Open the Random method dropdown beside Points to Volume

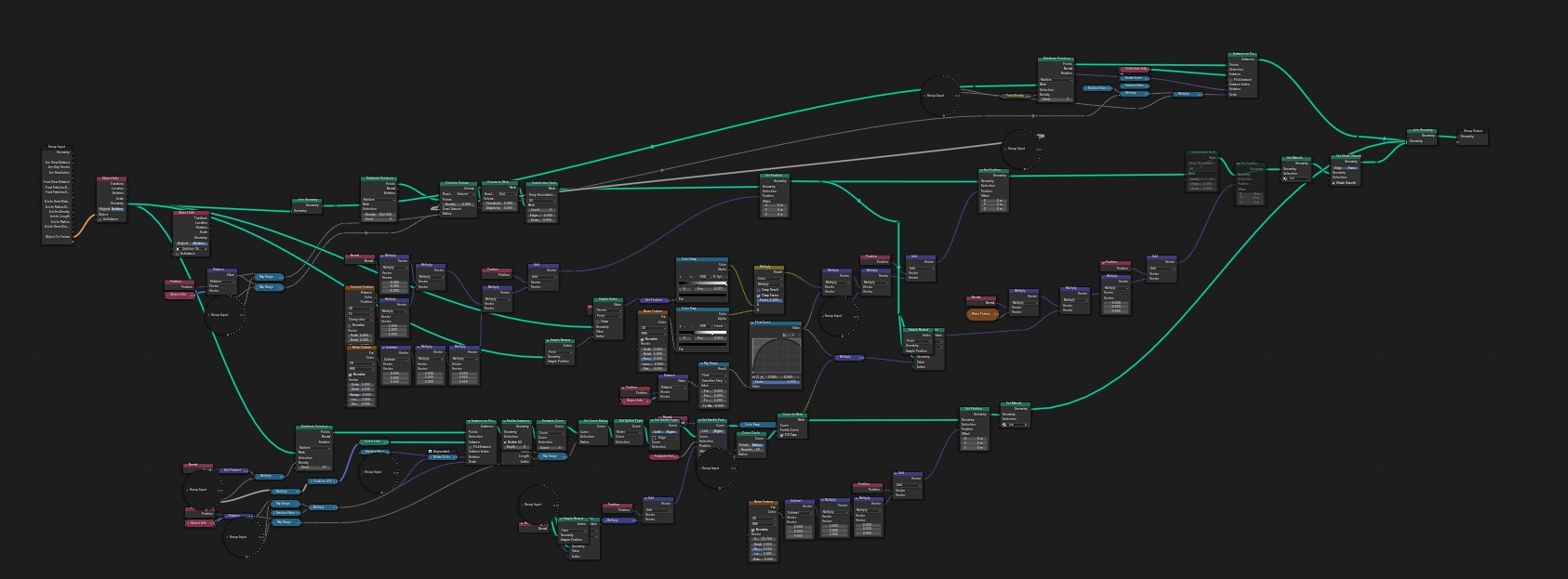(381, 199)
